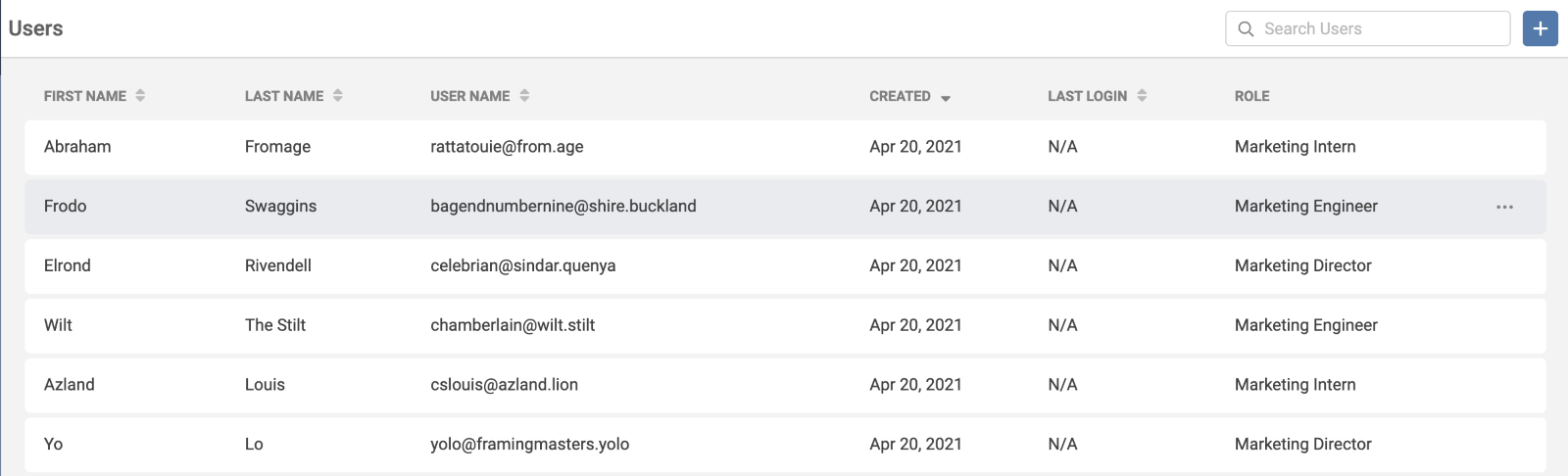Sort by First Name using its sort arrows

(140, 96)
